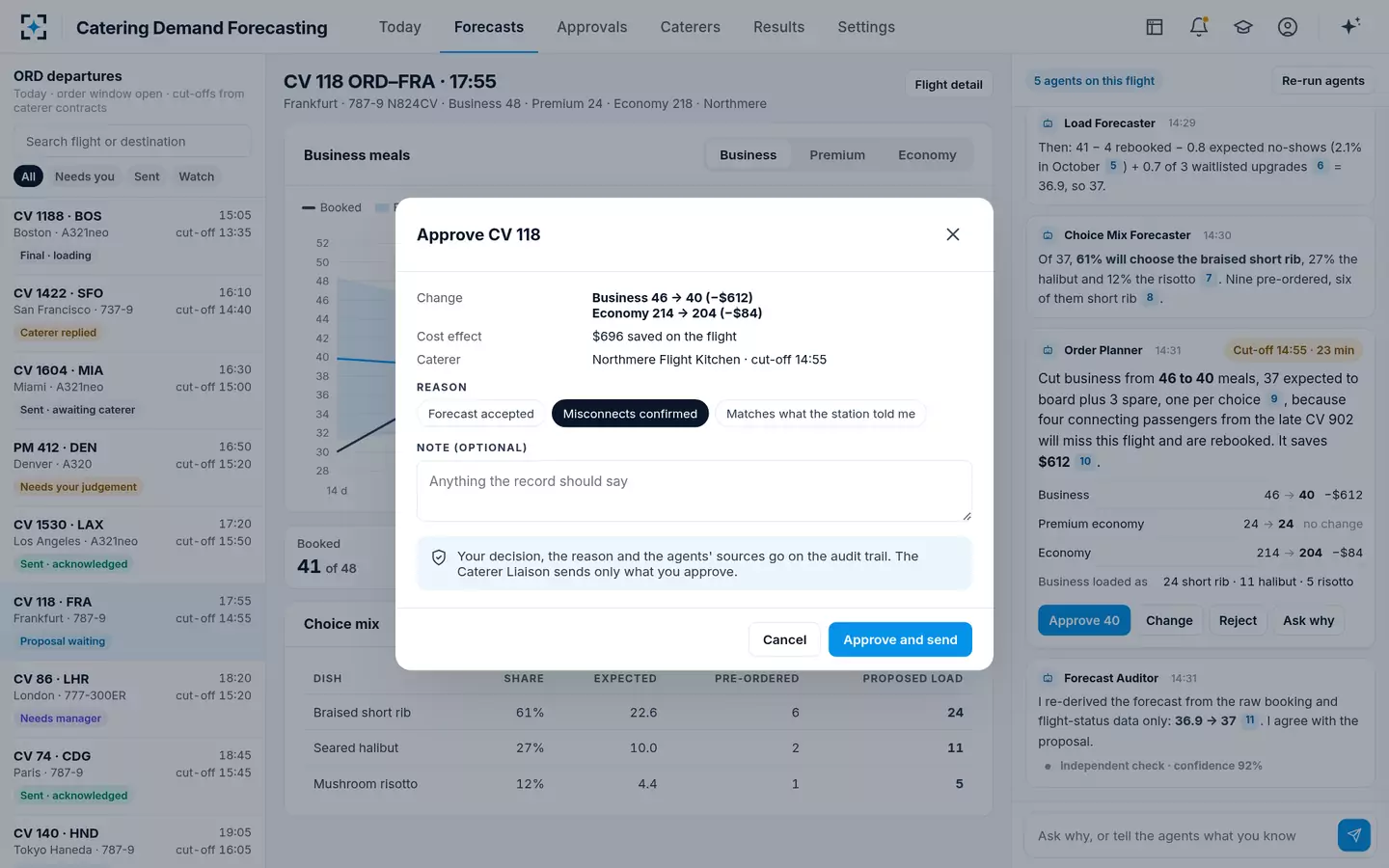The image size is (1389, 868).
Task: Filter flights by Needs you
Action: coord(85,176)
